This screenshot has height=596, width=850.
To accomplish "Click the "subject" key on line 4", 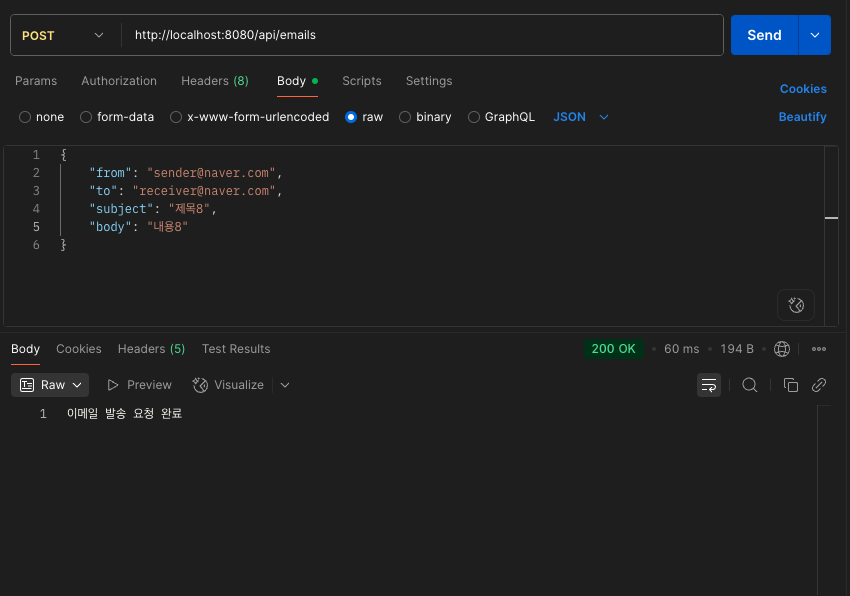I will point(121,209).
